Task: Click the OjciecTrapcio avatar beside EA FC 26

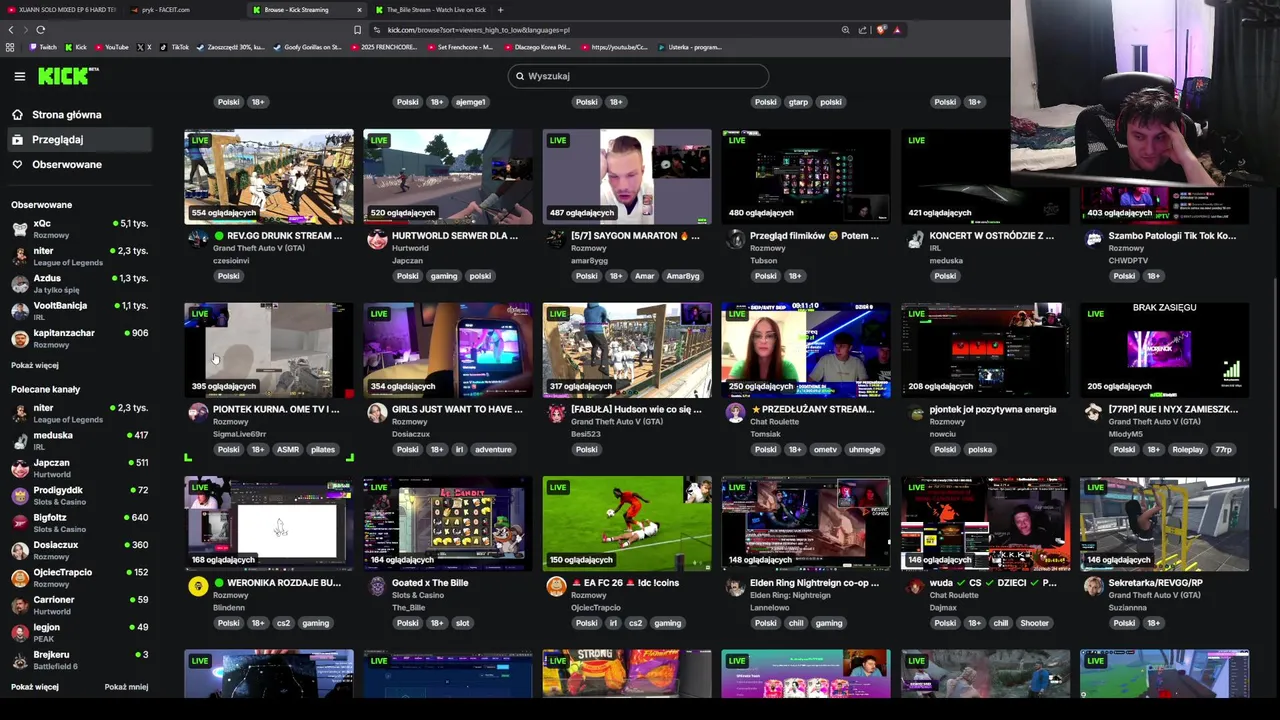Action: point(556,586)
